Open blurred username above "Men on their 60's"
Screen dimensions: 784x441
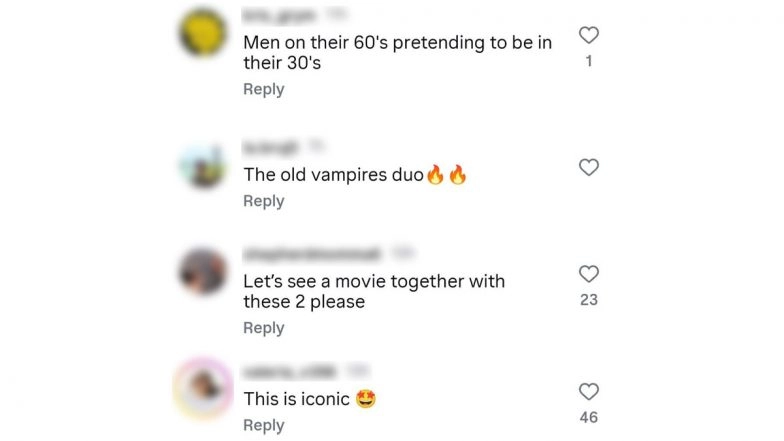(x=279, y=16)
